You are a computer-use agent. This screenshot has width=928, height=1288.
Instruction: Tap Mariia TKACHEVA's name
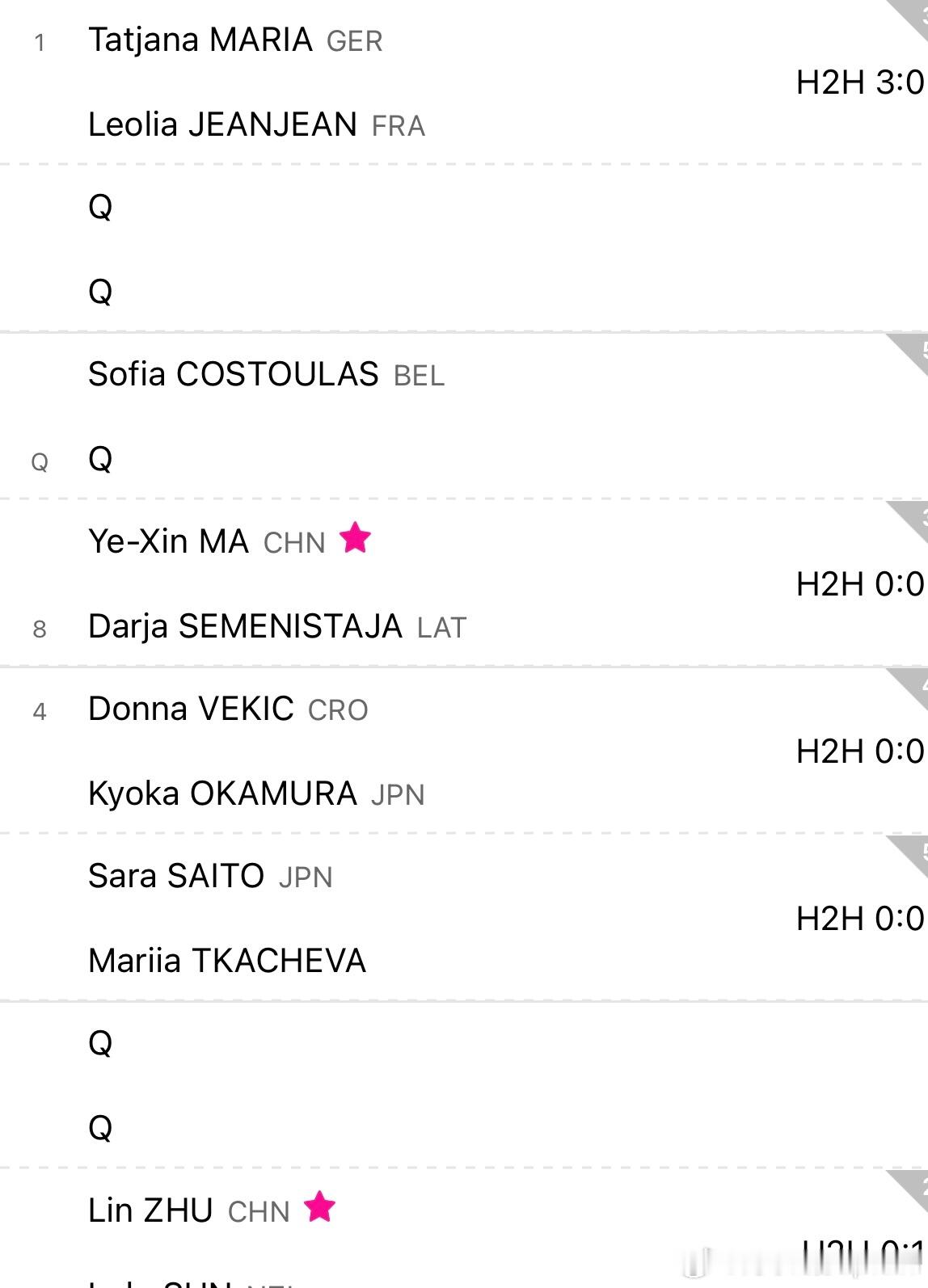point(227,961)
